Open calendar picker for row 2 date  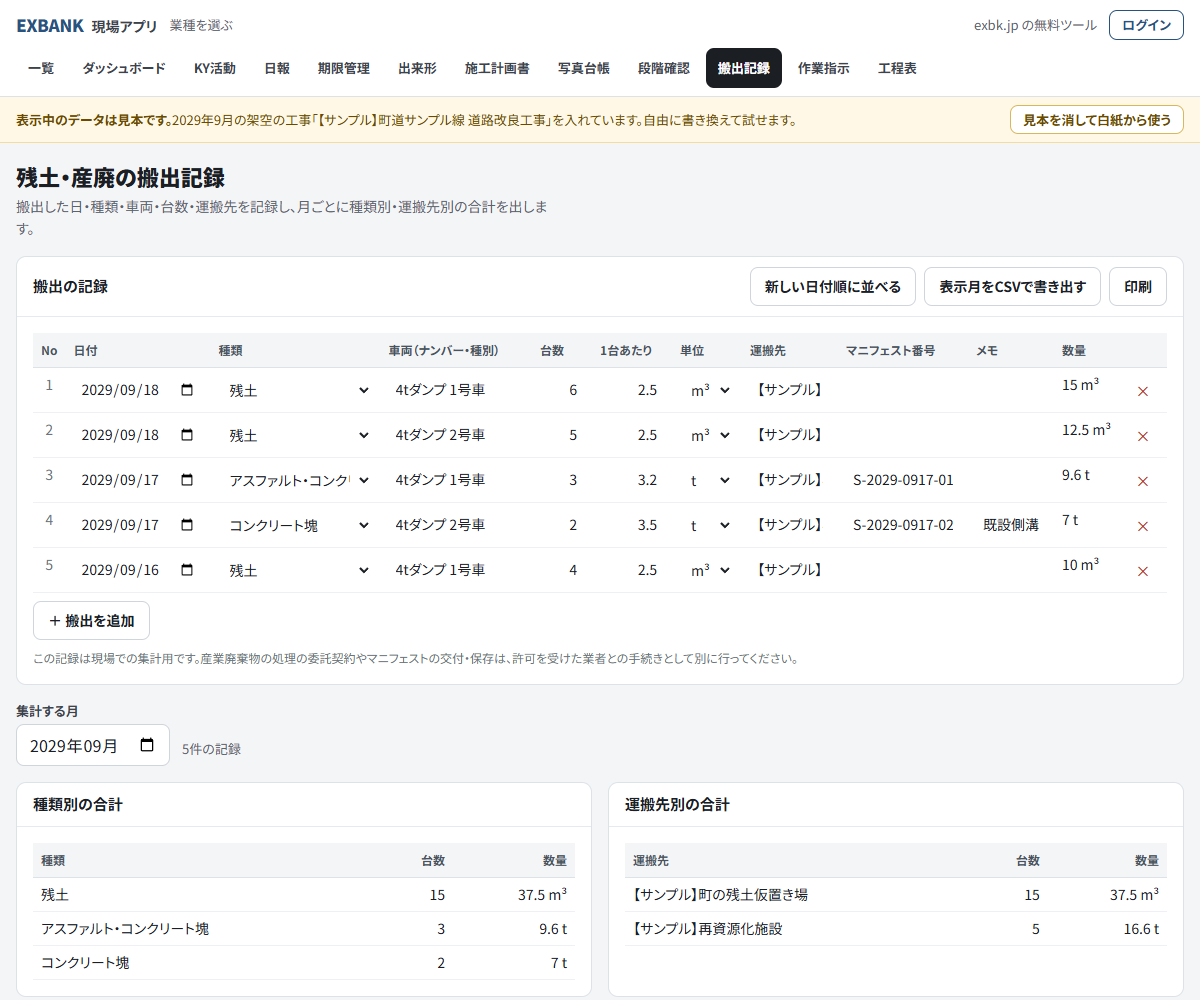[187, 435]
